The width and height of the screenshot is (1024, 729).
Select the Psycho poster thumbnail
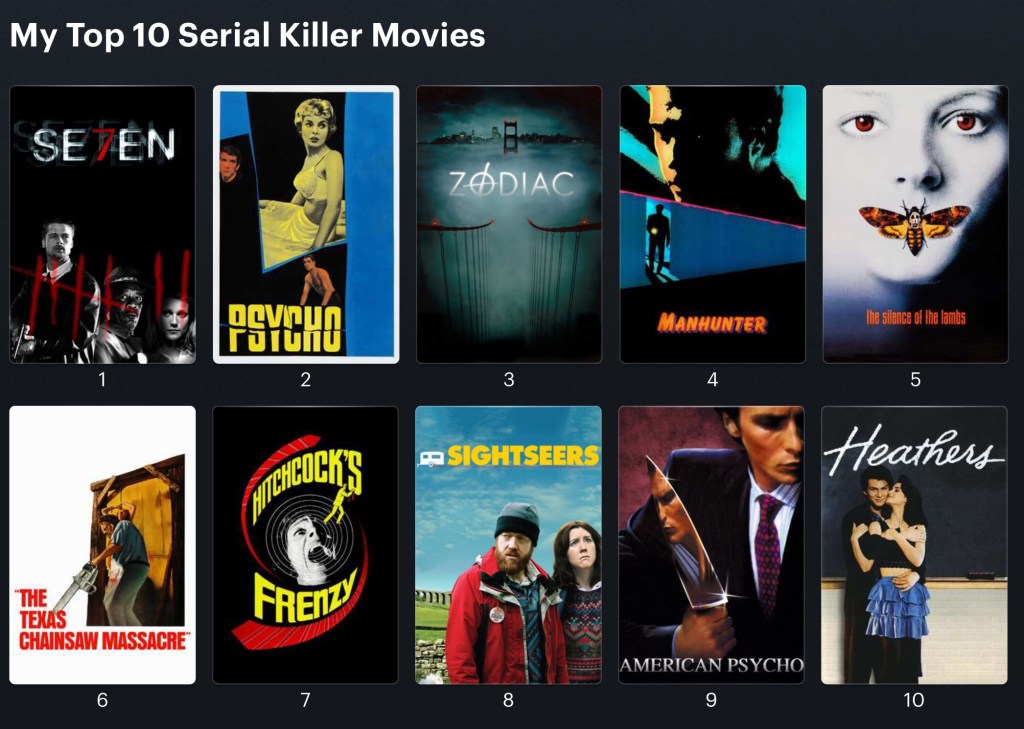point(306,224)
